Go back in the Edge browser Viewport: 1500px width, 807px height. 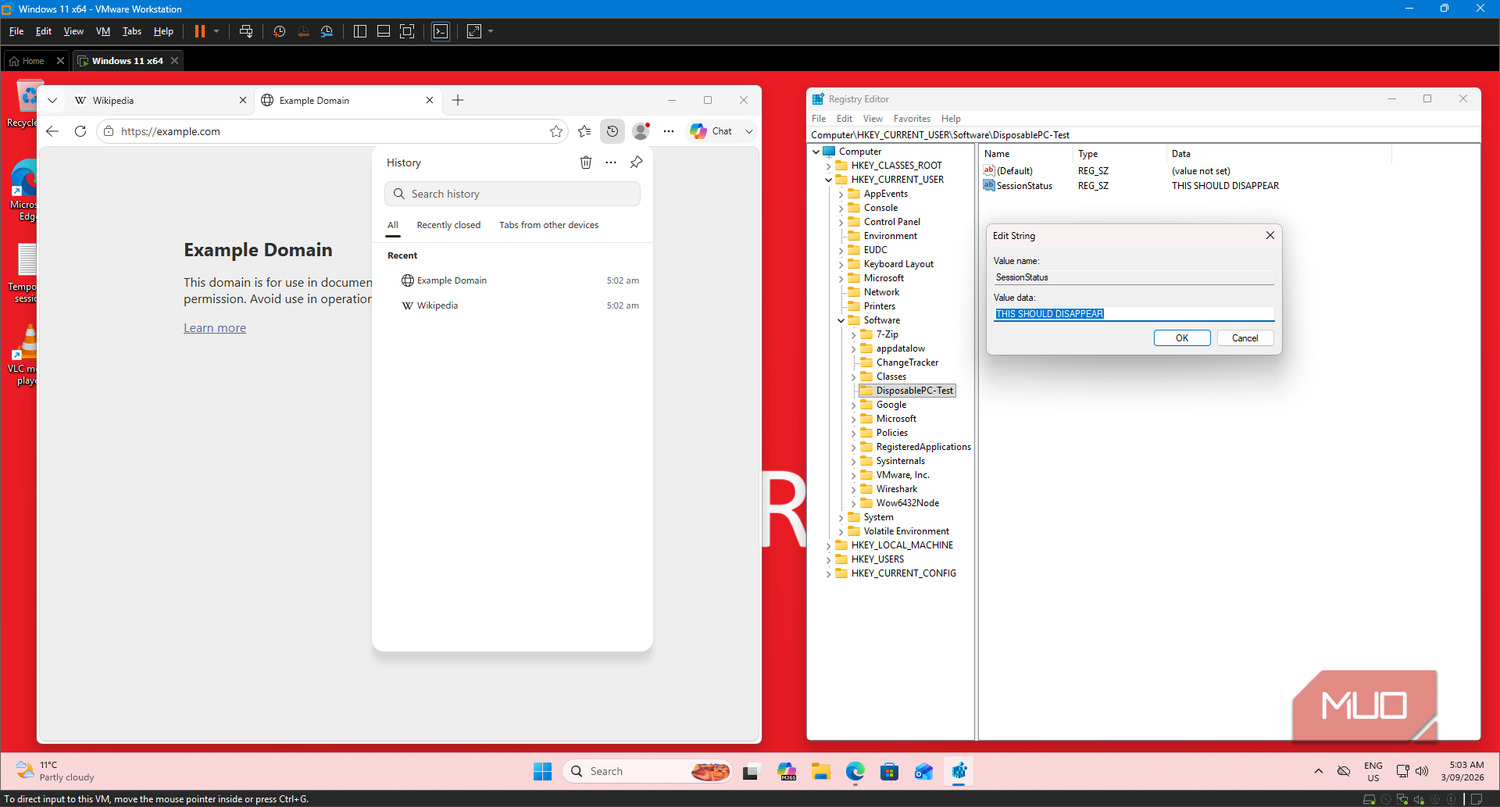coord(53,131)
